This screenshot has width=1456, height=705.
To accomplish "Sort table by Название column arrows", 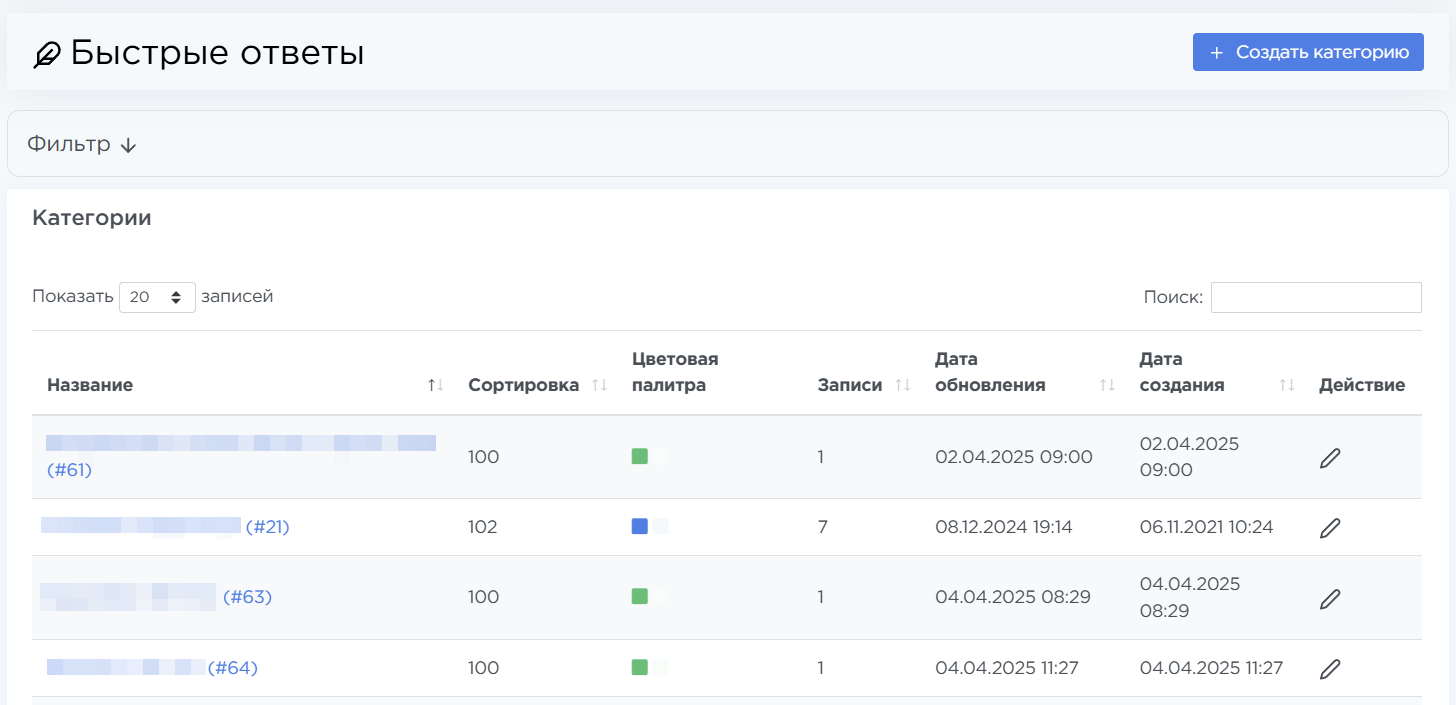I will (x=435, y=385).
